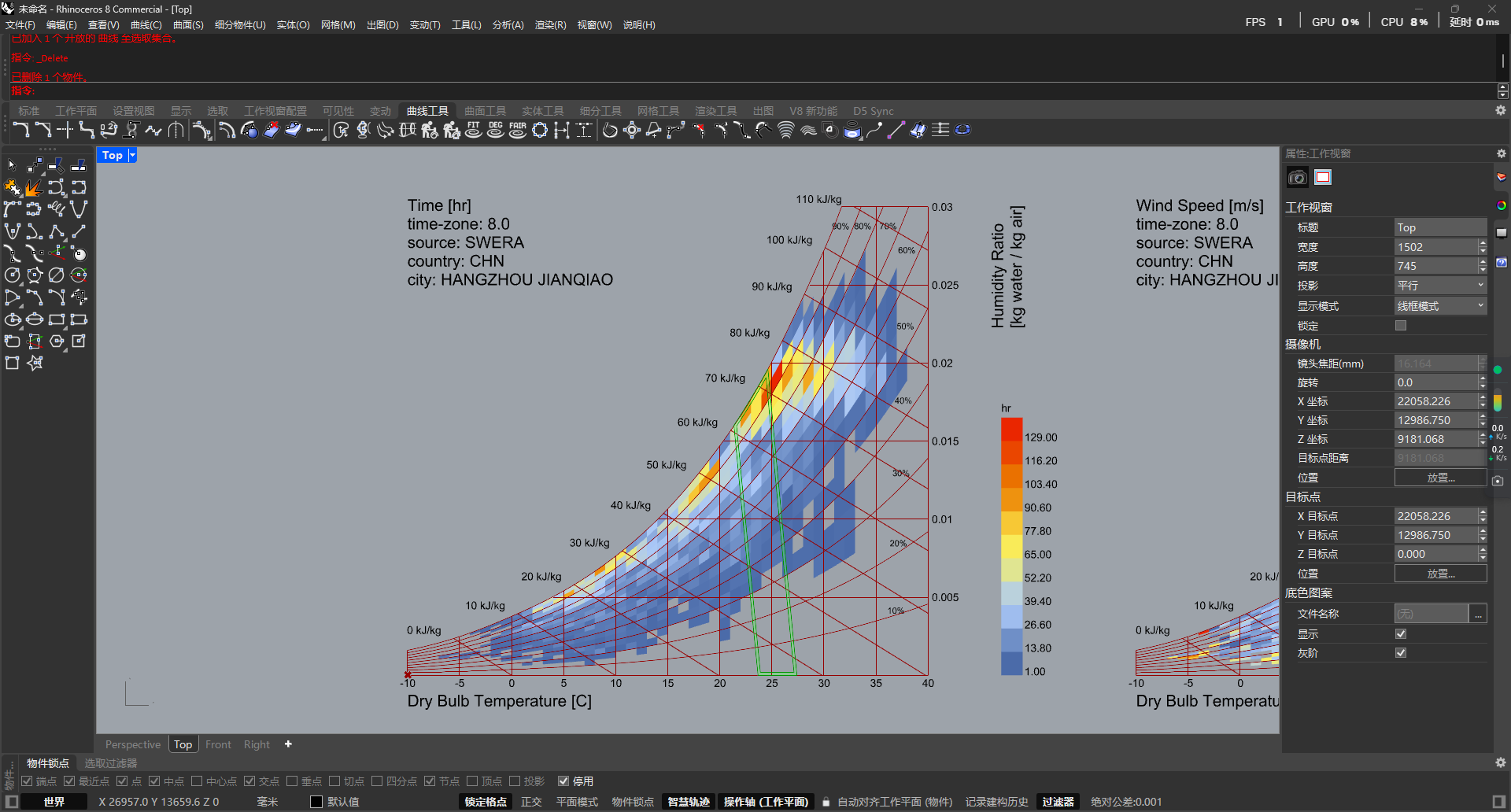Open the Top viewport title dropdown arrow

pos(132,155)
